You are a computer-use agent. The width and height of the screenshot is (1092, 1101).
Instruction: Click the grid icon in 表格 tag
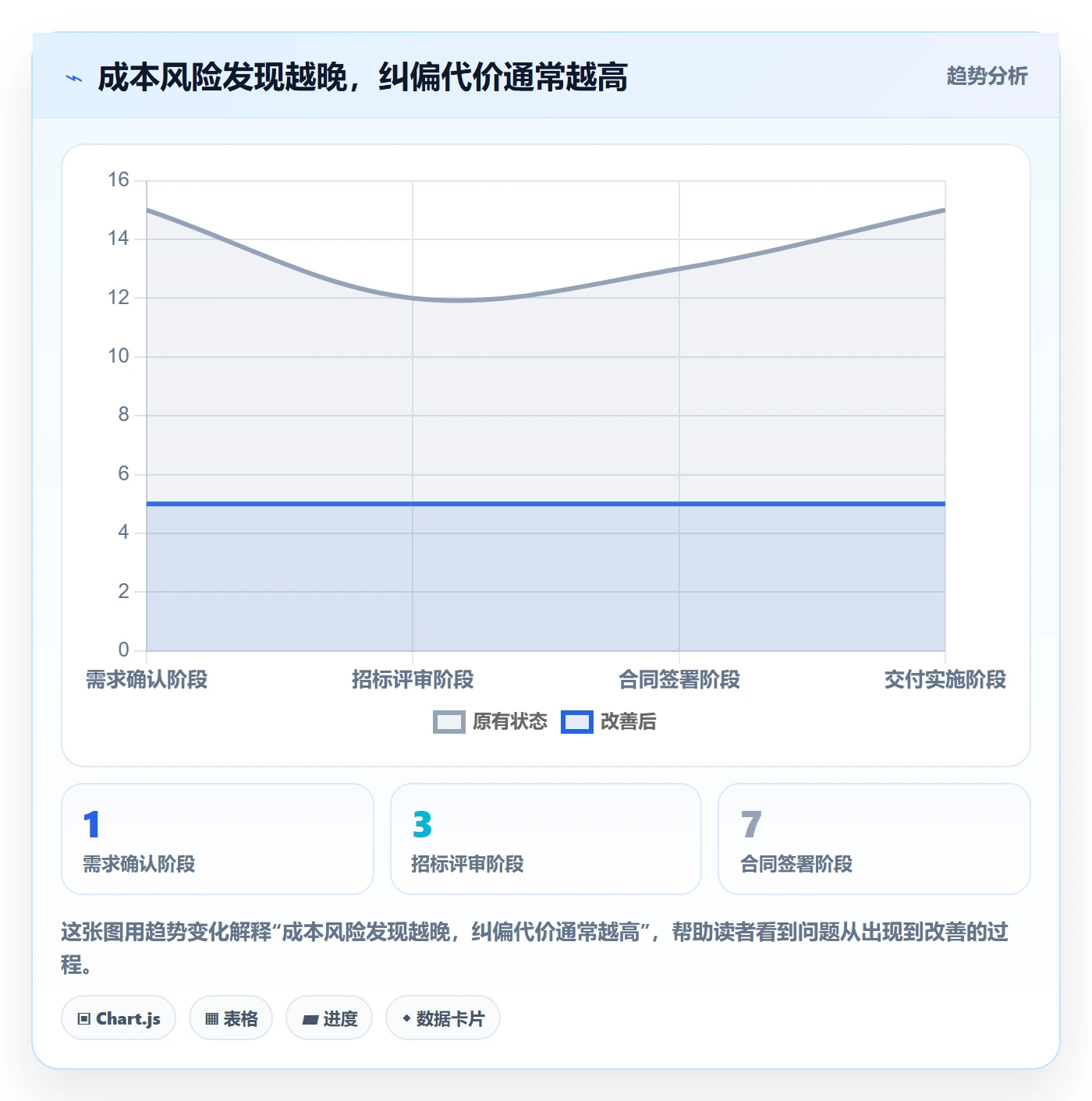211,1018
